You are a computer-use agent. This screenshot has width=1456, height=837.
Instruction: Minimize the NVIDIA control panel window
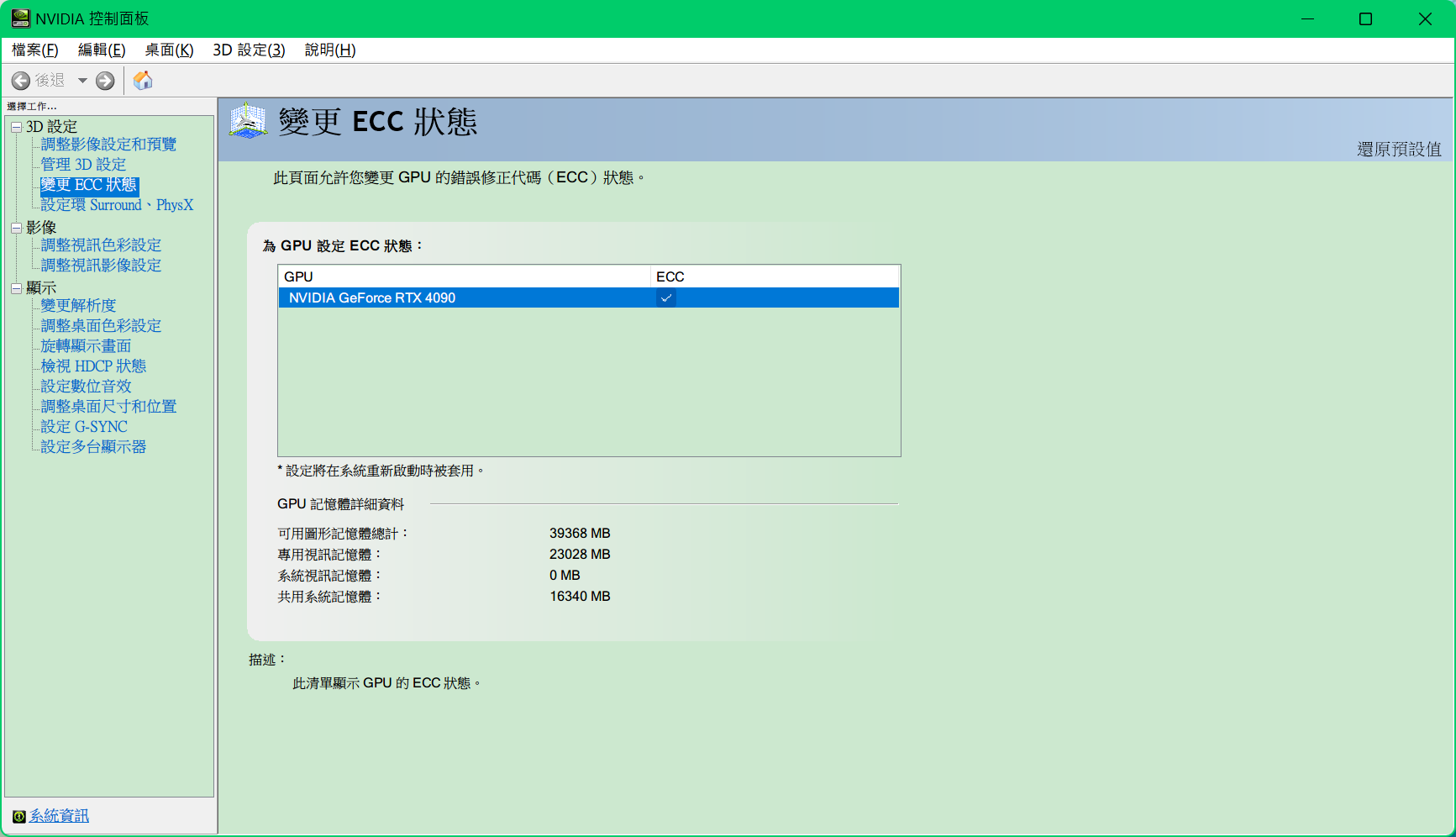point(1307,18)
